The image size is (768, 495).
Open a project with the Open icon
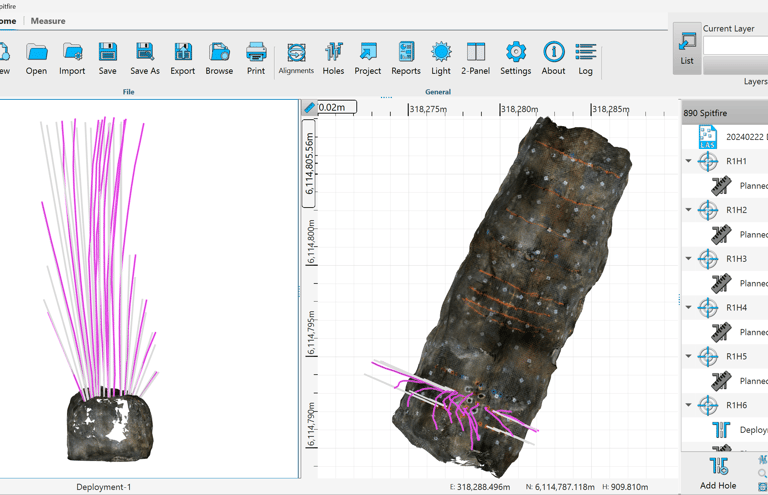(37, 58)
